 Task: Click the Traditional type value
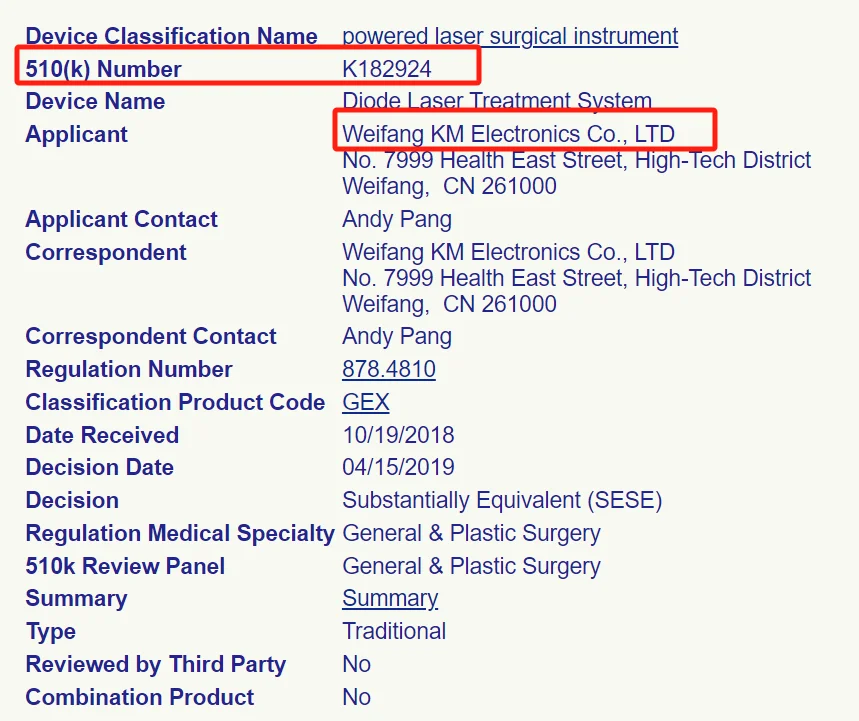[394, 631]
